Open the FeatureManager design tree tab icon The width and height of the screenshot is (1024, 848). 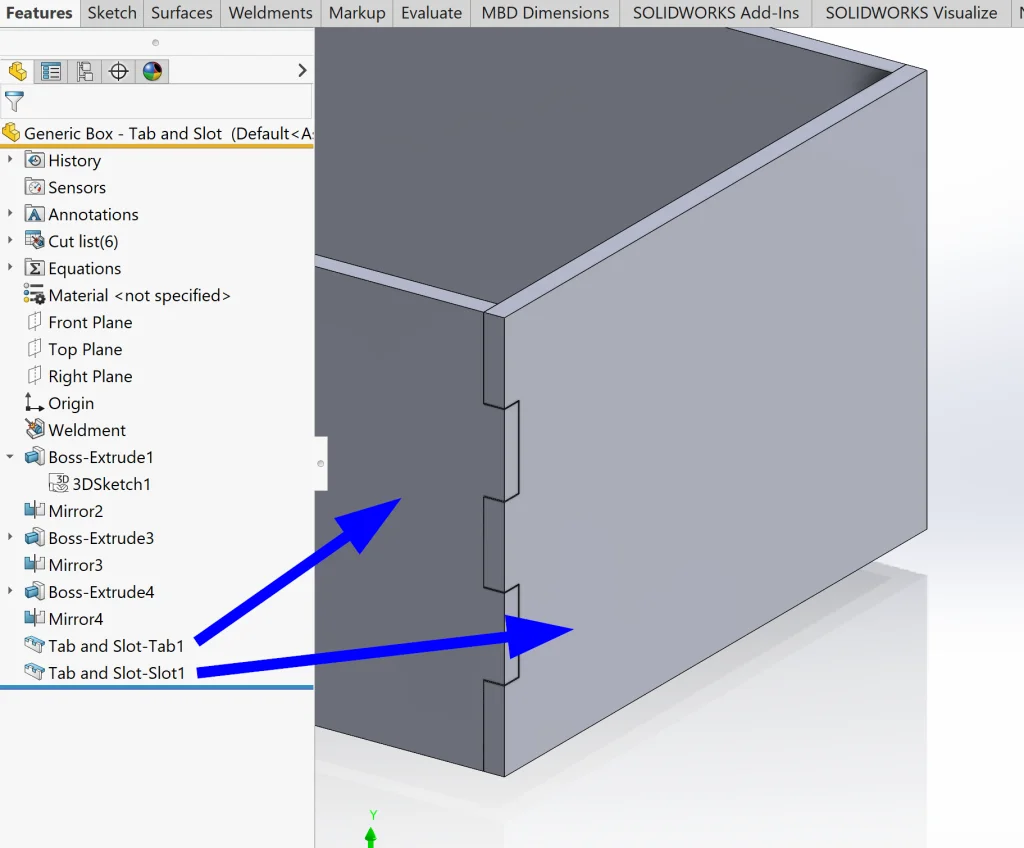click(x=17, y=71)
